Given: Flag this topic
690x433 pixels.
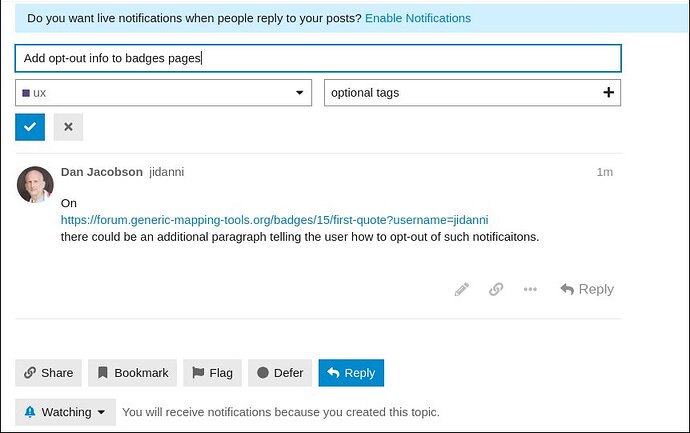Looking at the screenshot, I should click(x=213, y=373).
